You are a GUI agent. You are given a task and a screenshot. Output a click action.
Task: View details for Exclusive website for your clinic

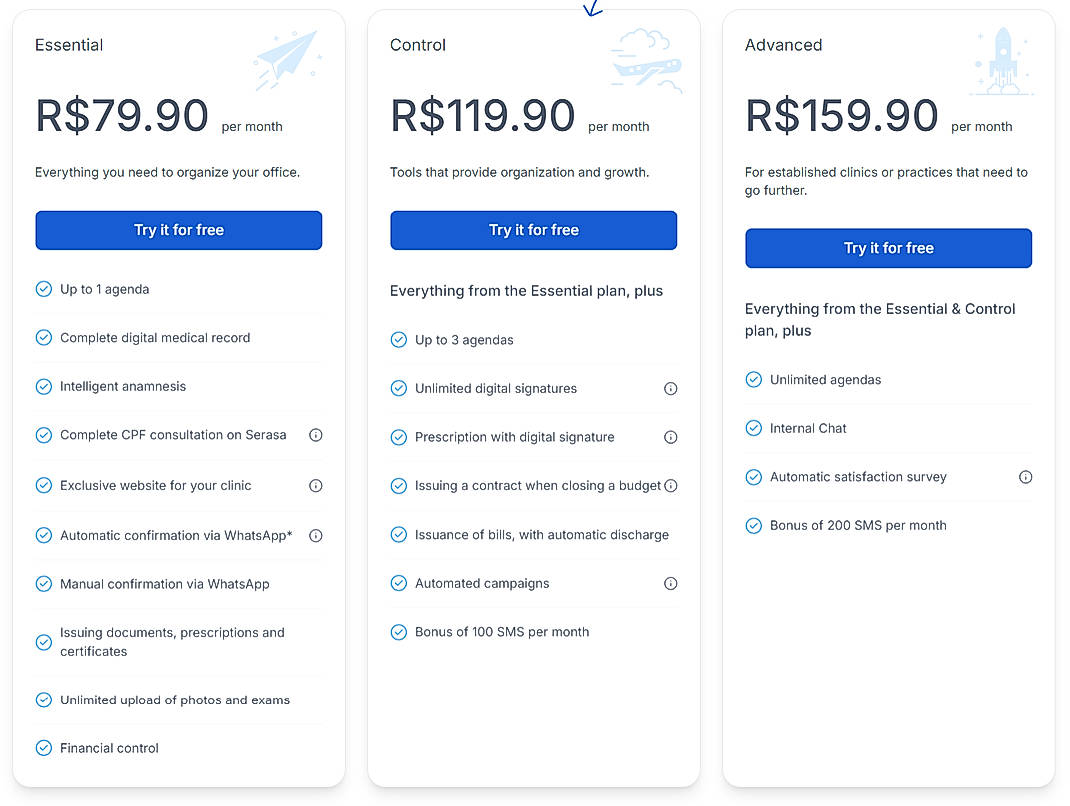click(x=316, y=485)
